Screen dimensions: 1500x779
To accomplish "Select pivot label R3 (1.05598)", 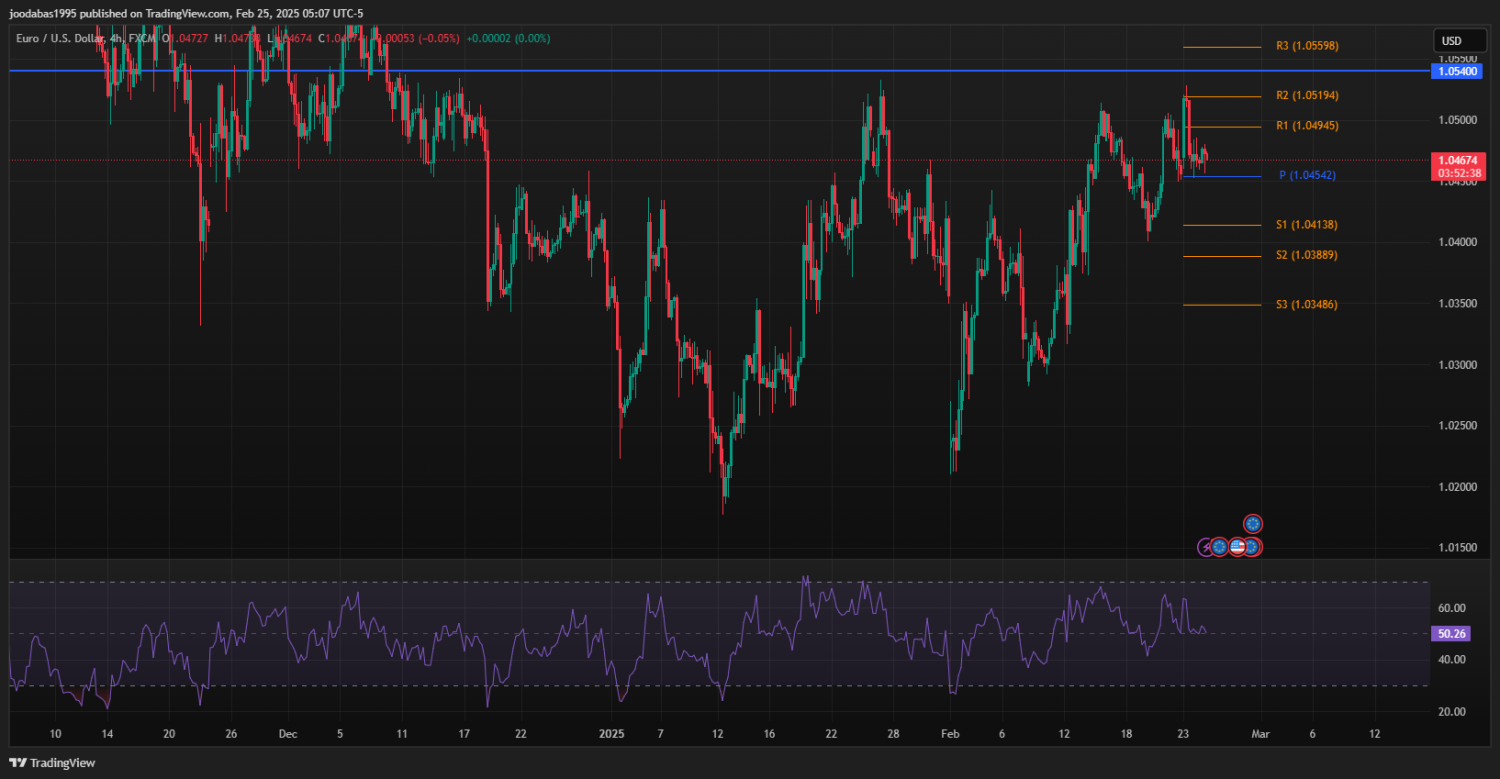I will click(x=1307, y=46).
